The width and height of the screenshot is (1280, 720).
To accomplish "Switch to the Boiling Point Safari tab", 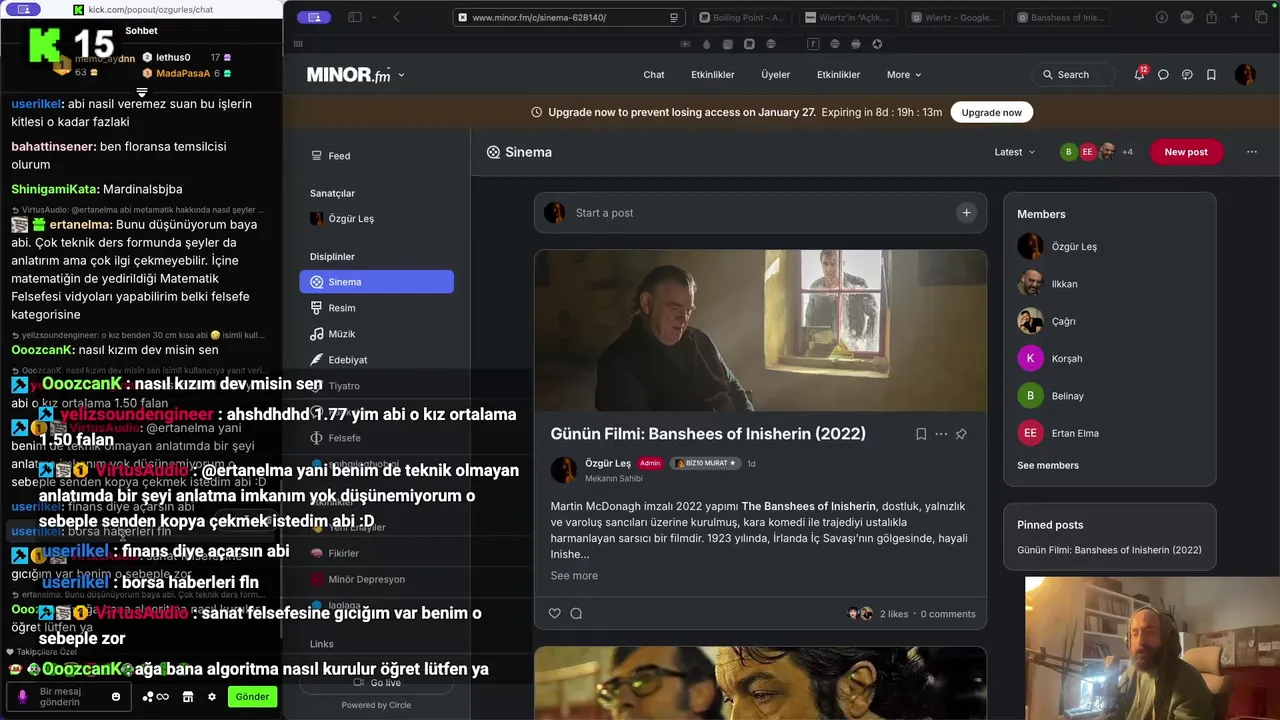I will click(x=741, y=17).
